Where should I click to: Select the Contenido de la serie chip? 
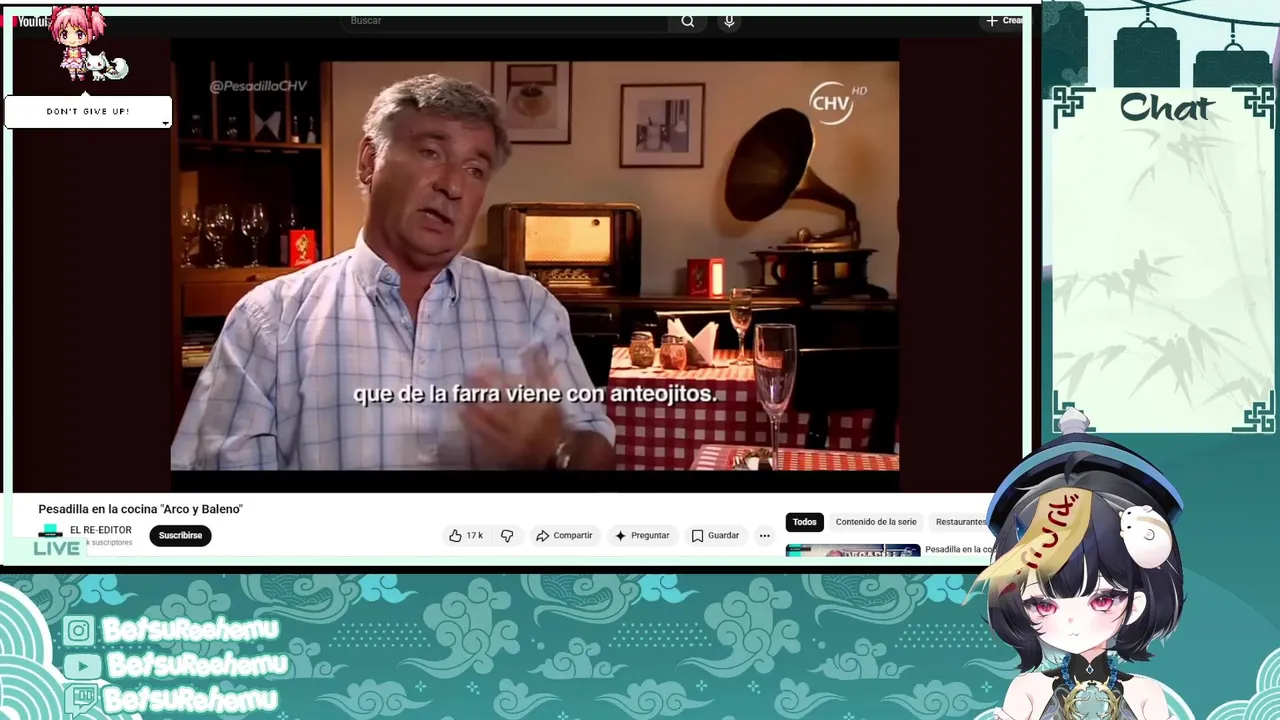(876, 522)
